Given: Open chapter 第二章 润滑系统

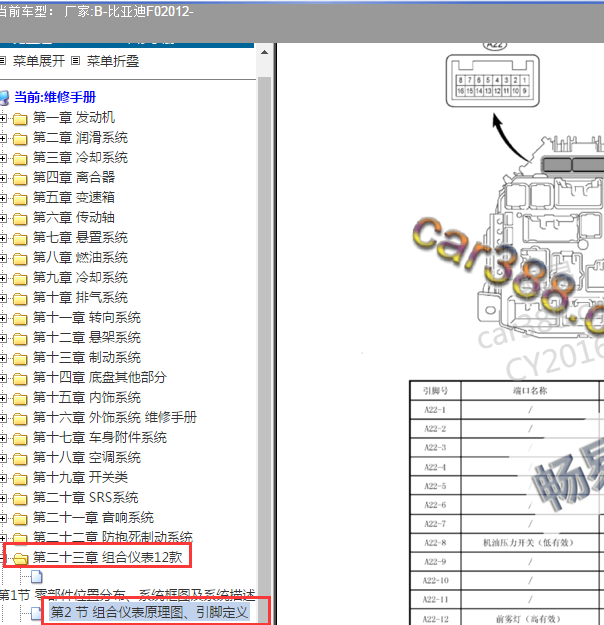Looking at the screenshot, I should (x=80, y=138).
